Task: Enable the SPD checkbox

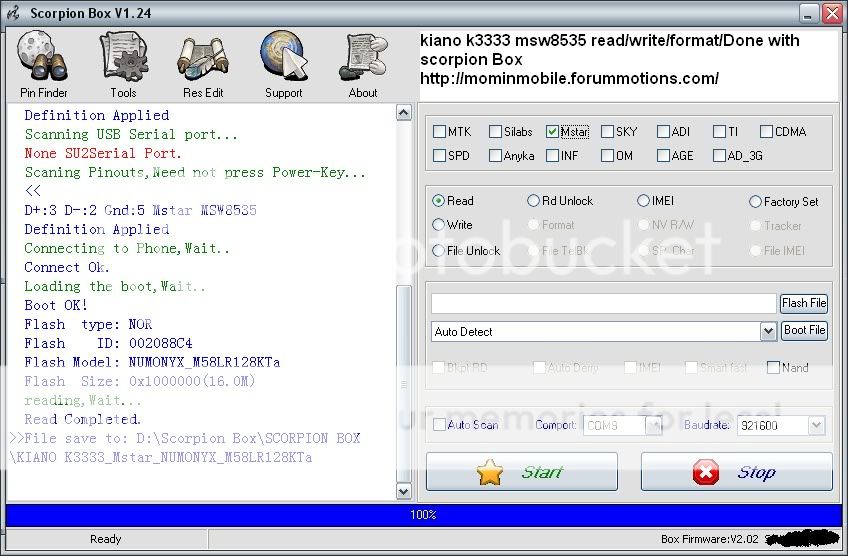Action: [x=439, y=156]
